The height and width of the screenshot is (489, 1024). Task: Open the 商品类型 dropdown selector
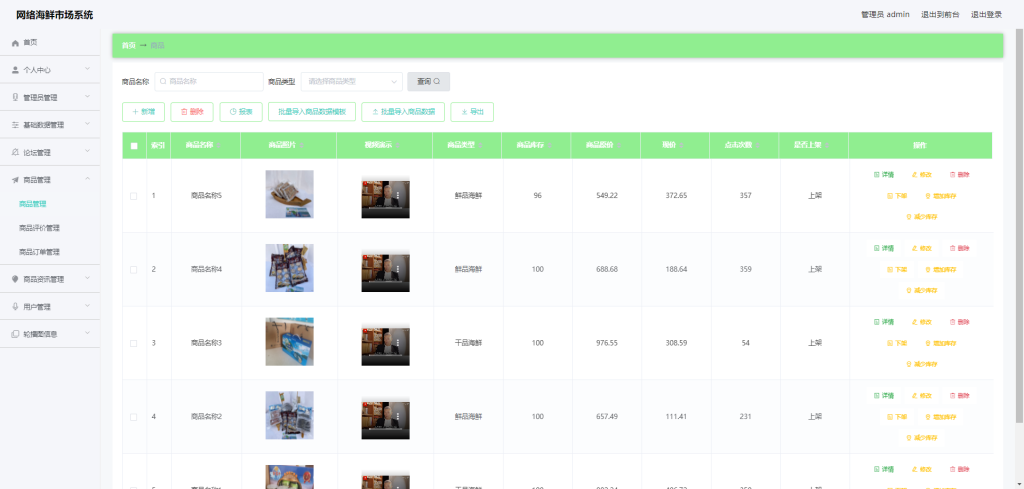point(351,82)
